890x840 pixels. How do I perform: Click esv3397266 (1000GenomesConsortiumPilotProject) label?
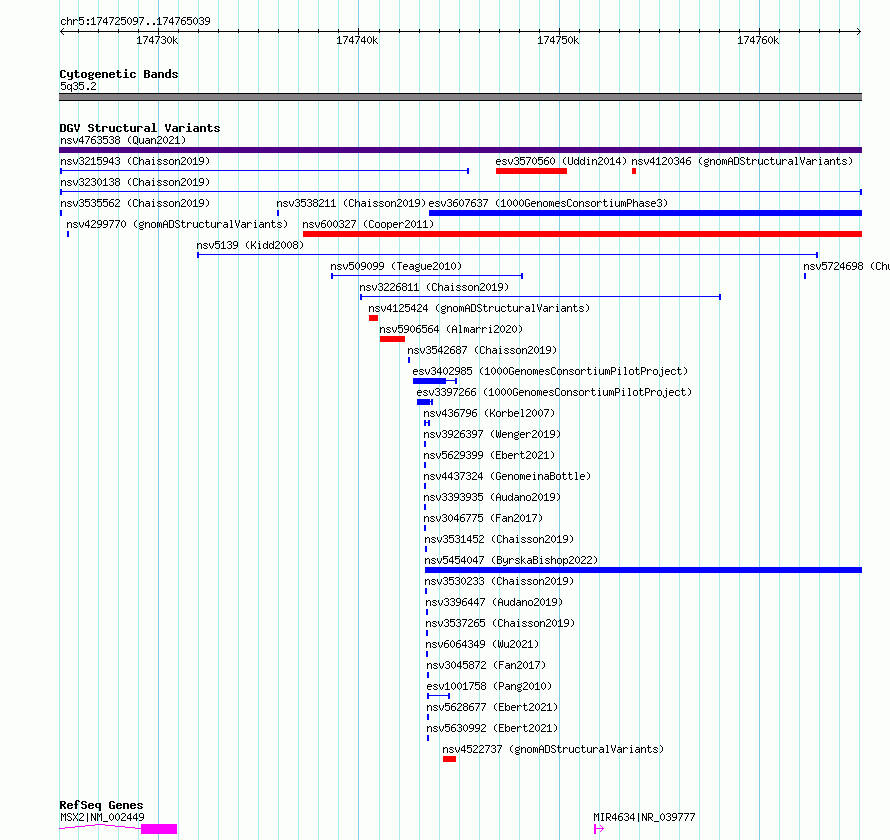tap(554, 392)
